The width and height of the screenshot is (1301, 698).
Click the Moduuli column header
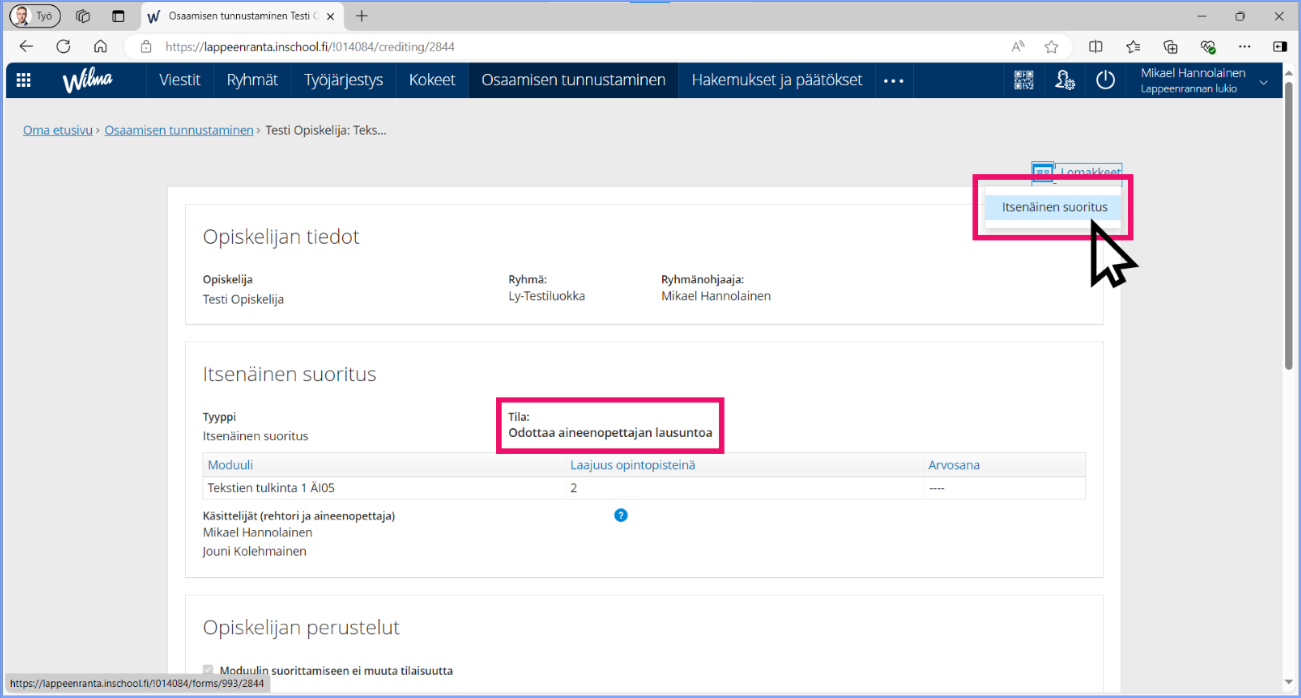tap(230, 465)
